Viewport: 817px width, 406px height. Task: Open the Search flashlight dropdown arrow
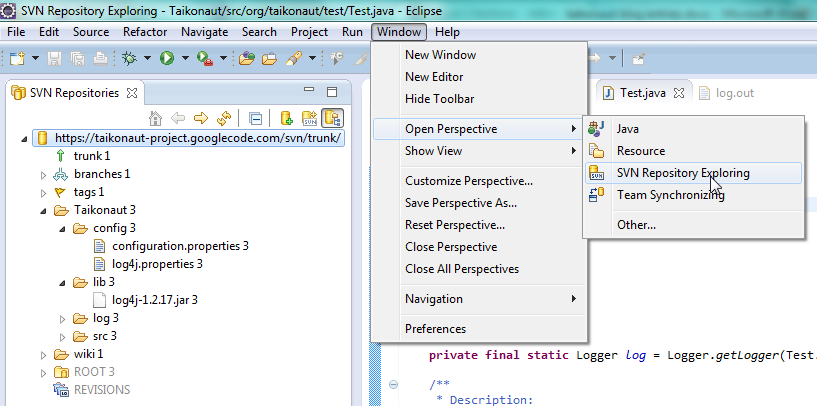click(312, 58)
